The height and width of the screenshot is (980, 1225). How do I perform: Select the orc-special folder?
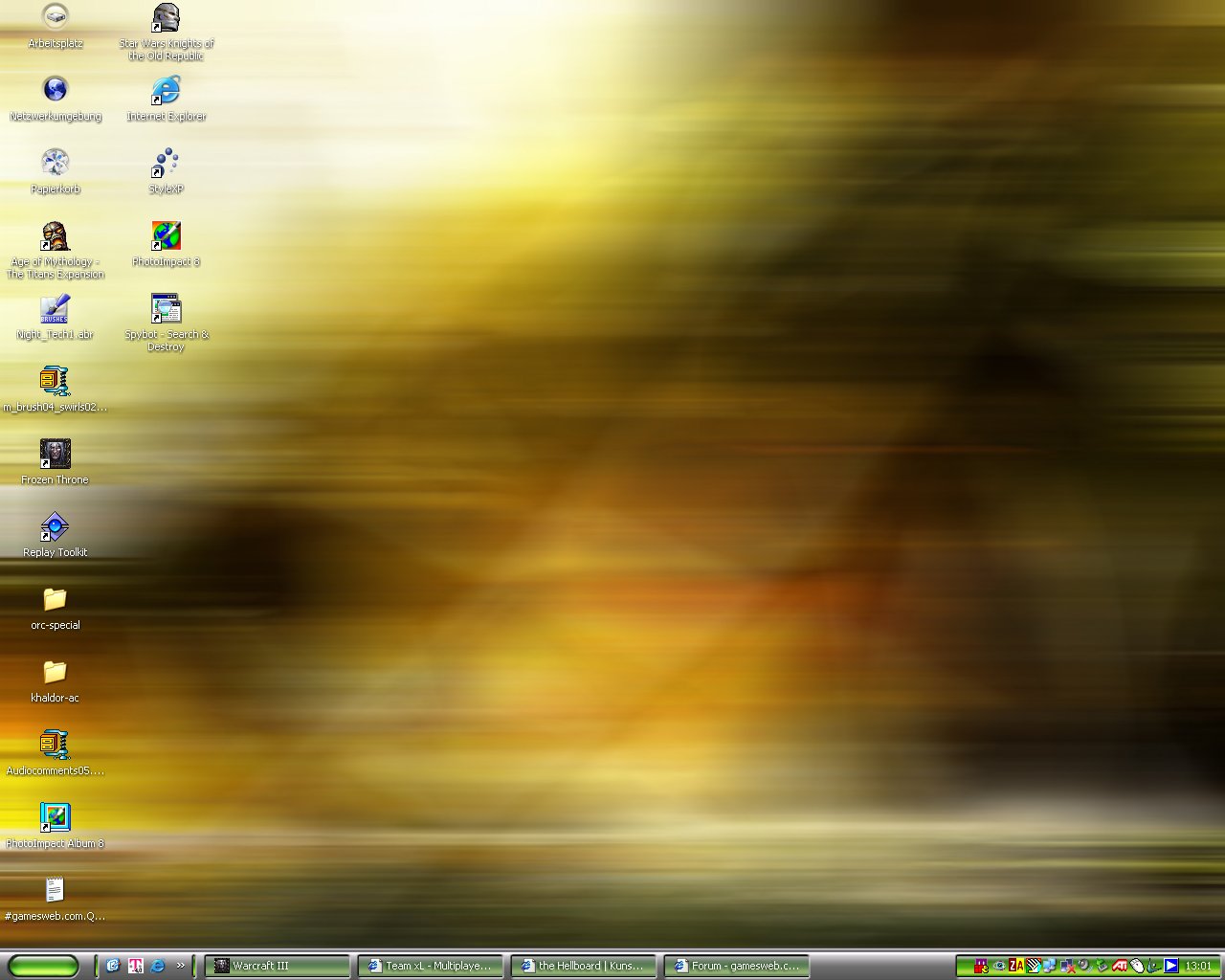(x=56, y=599)
